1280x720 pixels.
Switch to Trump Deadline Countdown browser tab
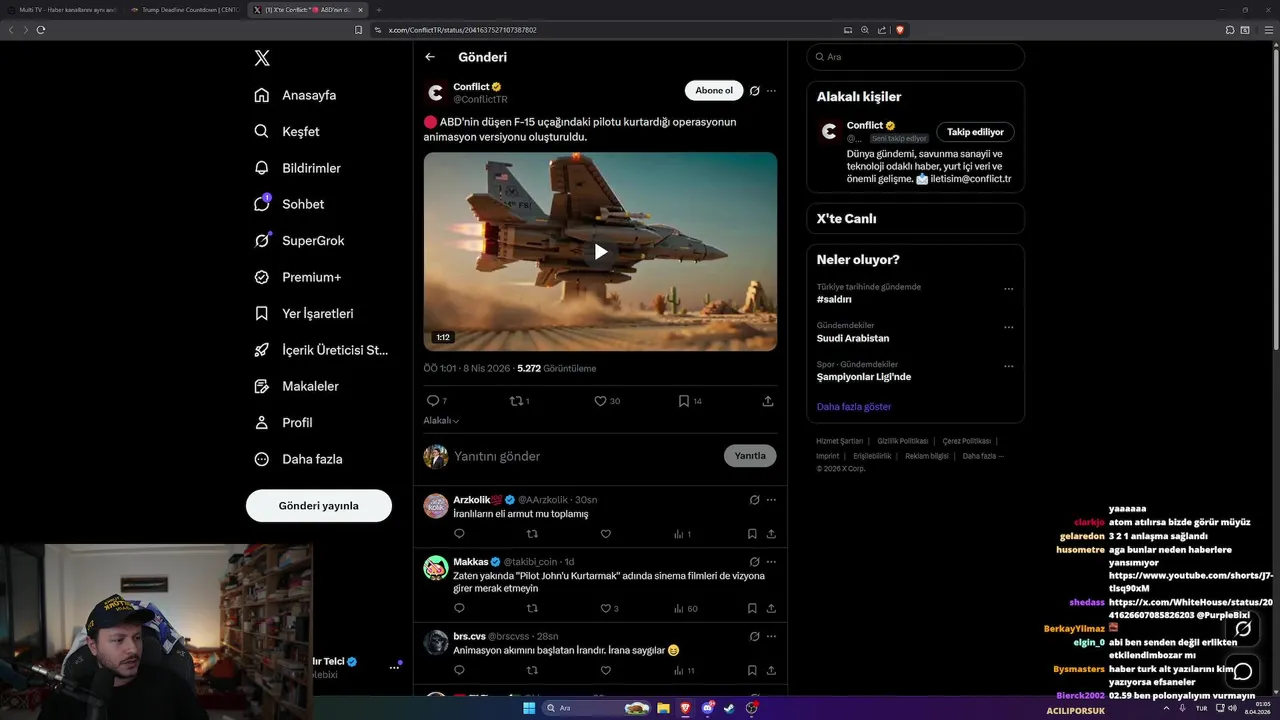click(x=185, y=10)
